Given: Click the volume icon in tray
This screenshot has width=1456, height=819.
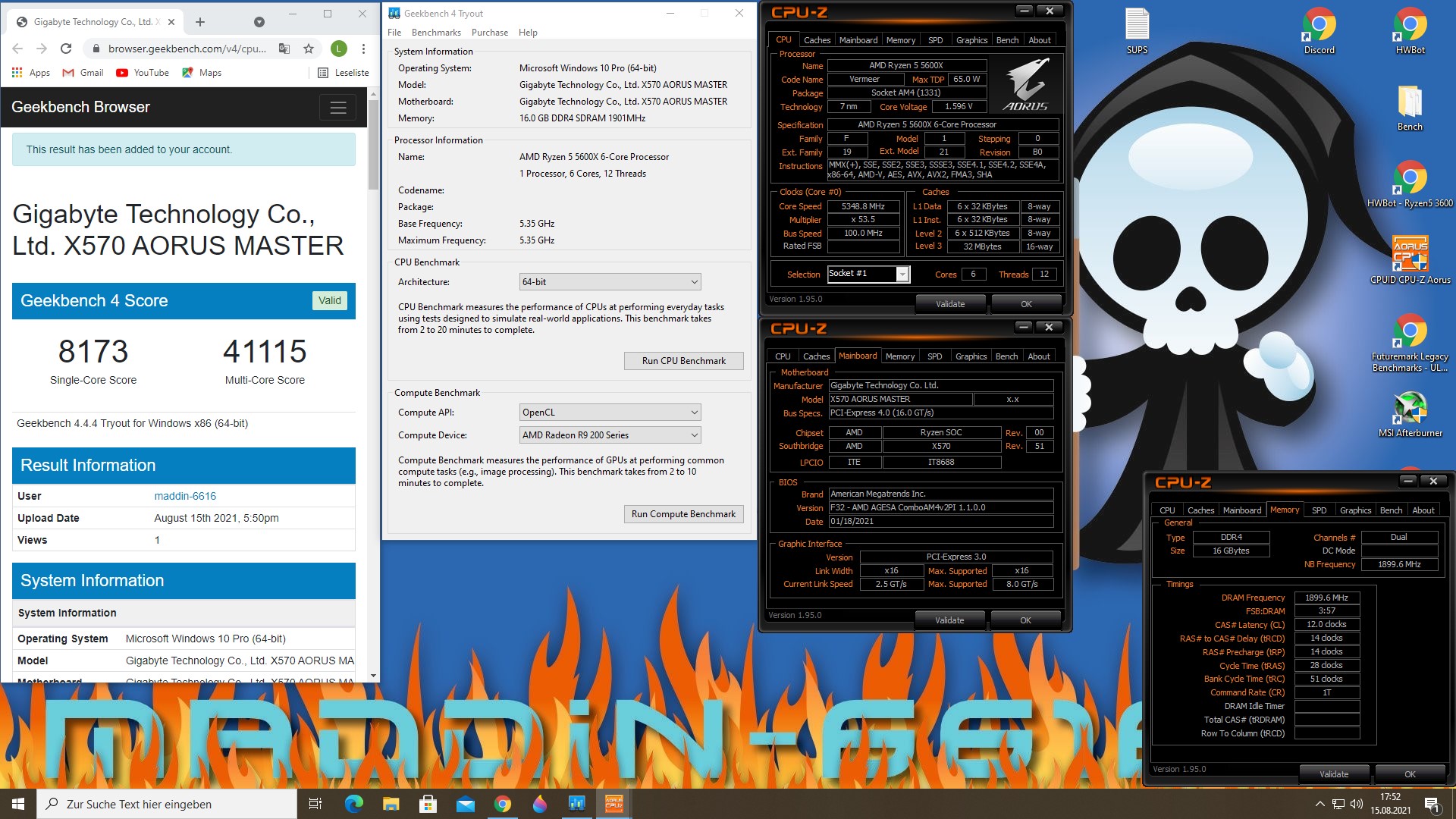Looking at the screenshot, I should 1357,804.
